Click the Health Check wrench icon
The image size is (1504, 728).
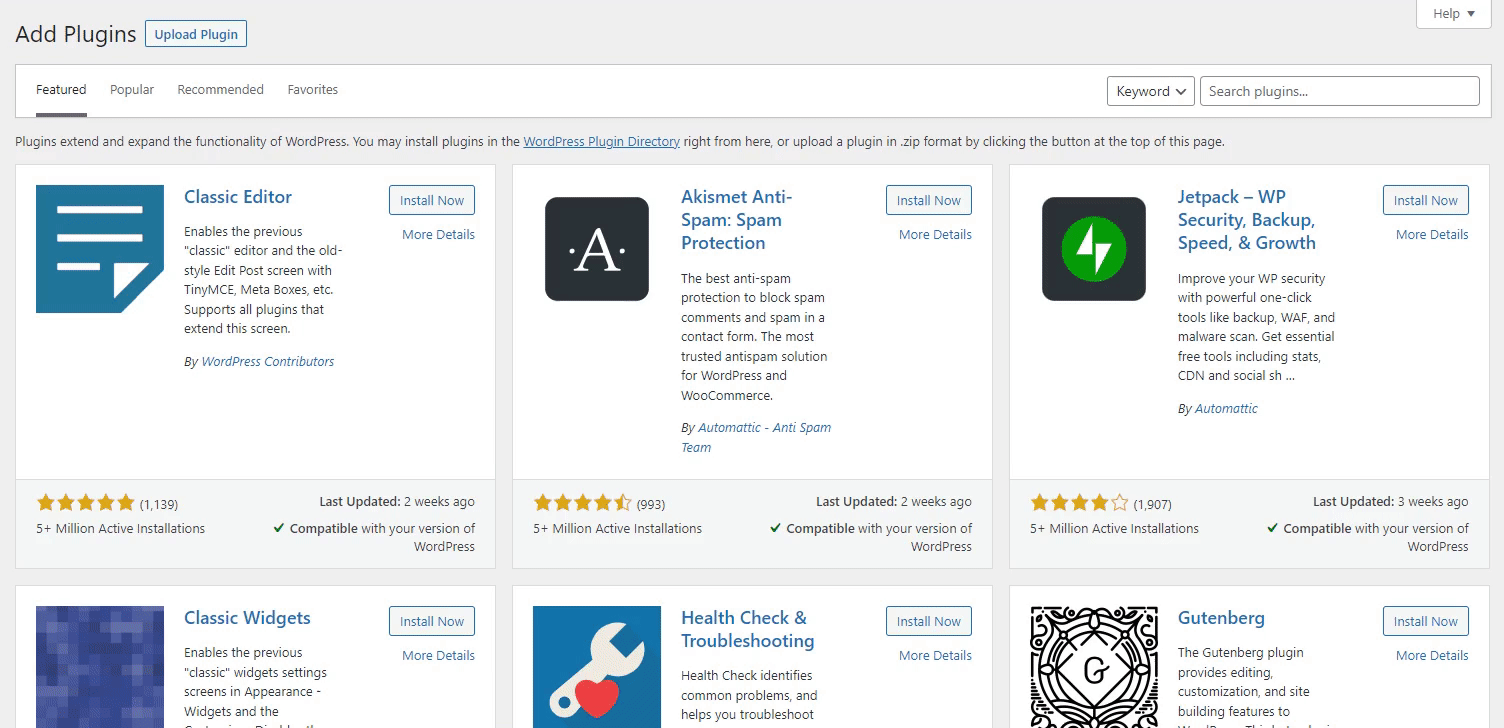coord(597,667)
